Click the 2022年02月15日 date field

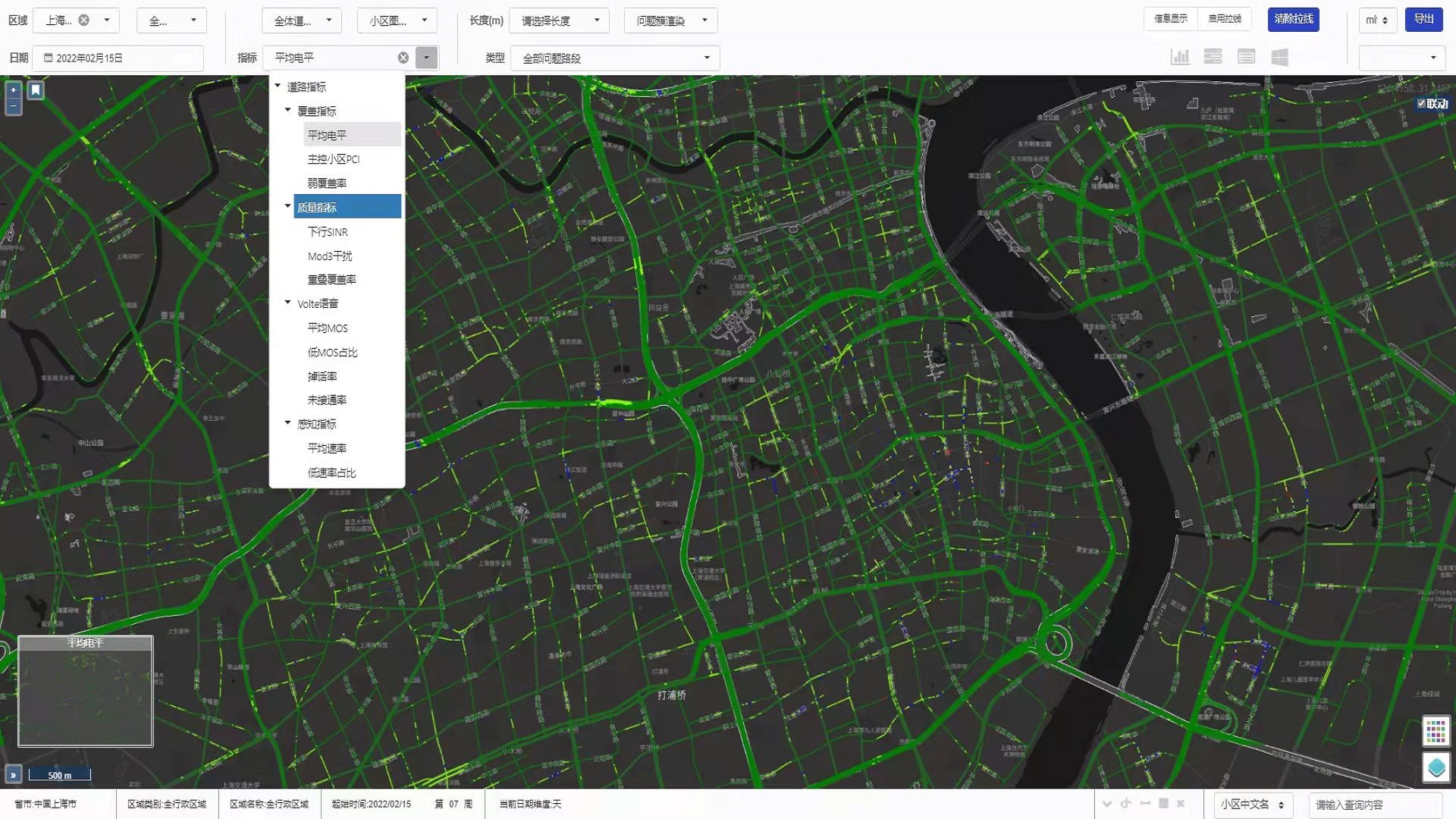118,58
